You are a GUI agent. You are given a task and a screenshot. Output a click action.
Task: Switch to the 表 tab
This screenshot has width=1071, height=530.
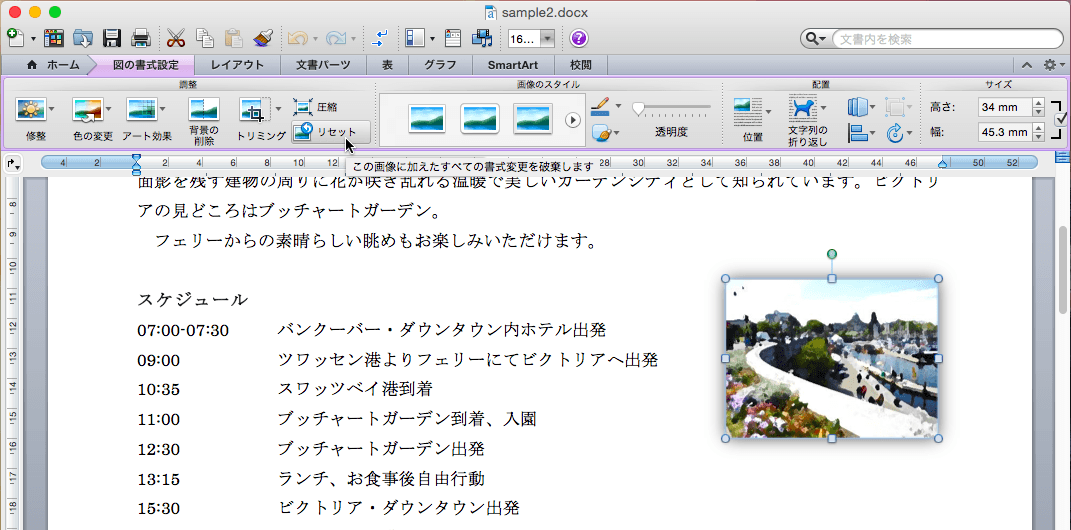[x=387, y=65]
